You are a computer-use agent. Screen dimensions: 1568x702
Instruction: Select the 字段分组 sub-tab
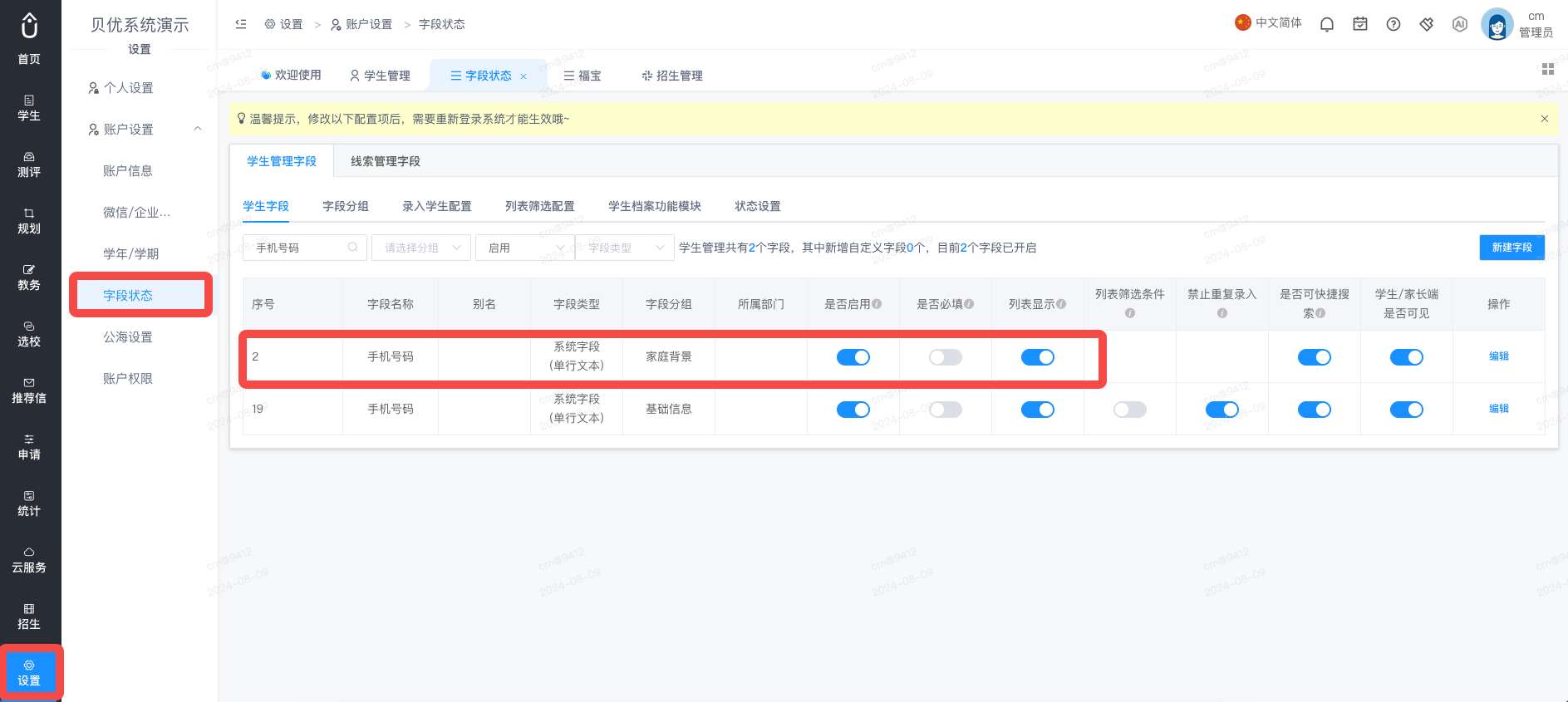[346, 206]
